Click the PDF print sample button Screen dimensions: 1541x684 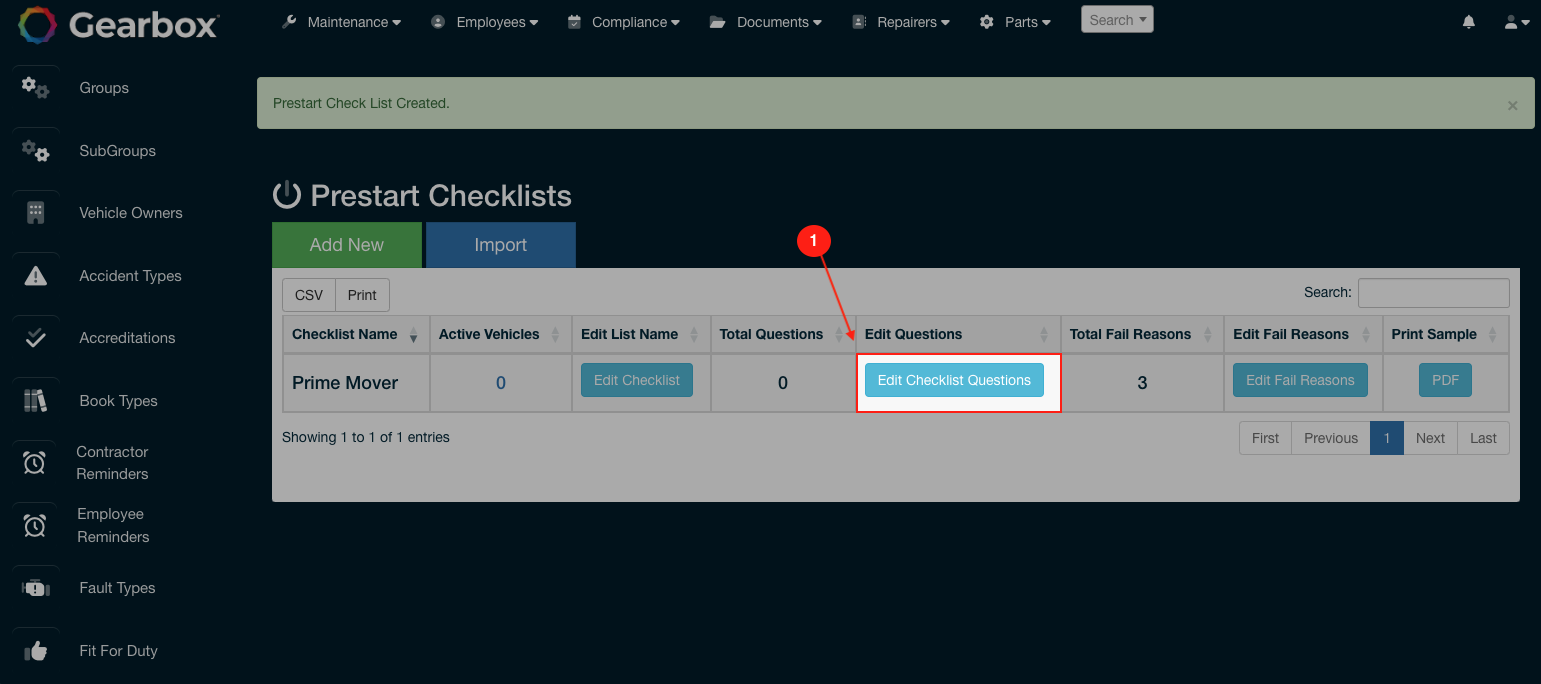tap(1445, 381)
